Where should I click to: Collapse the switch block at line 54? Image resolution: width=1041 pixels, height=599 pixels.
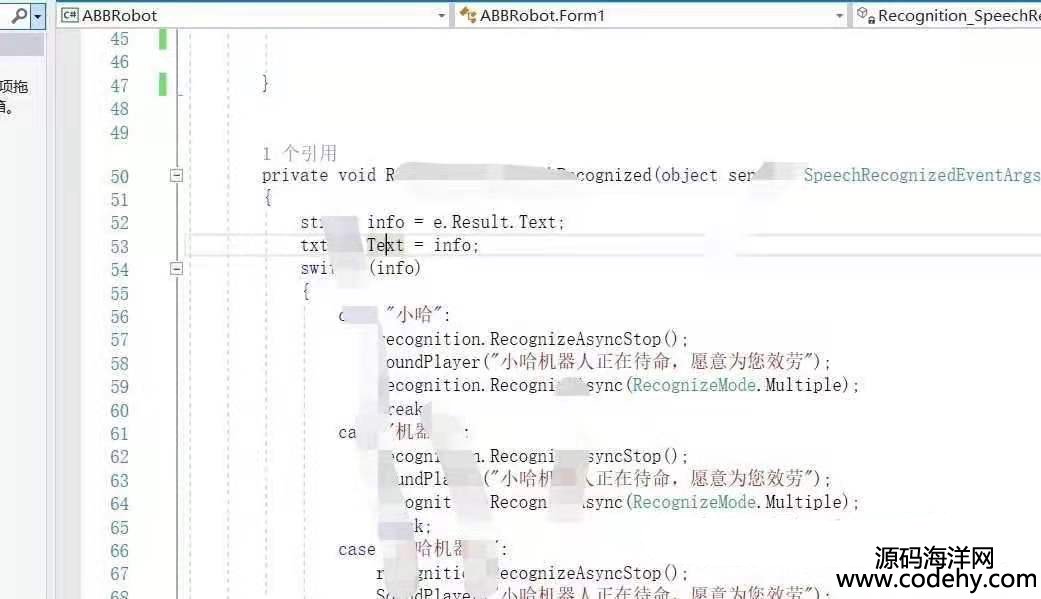(x=176, y=269)
